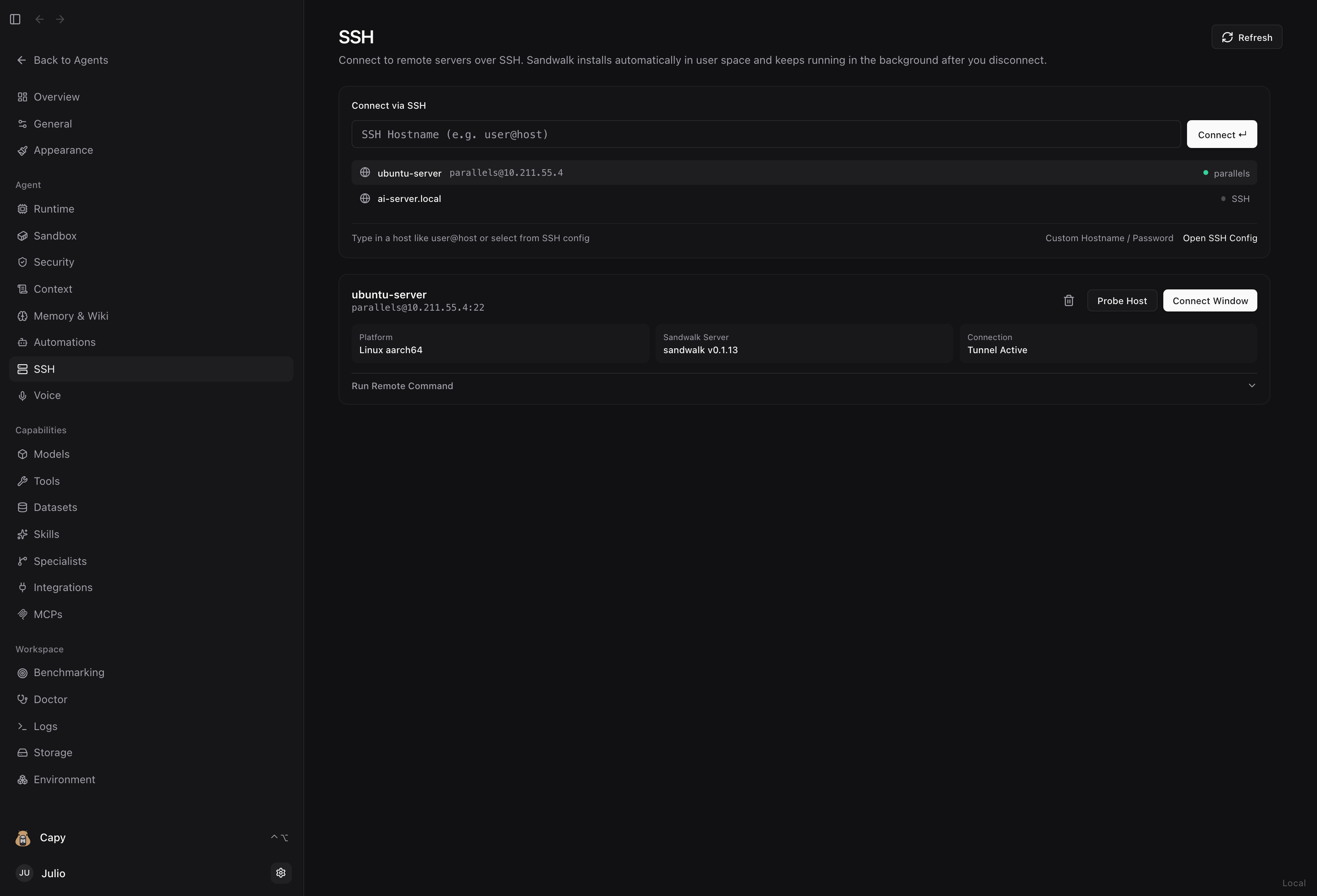
Task: Open the MCPs section
Action: [x=151, y=614]
